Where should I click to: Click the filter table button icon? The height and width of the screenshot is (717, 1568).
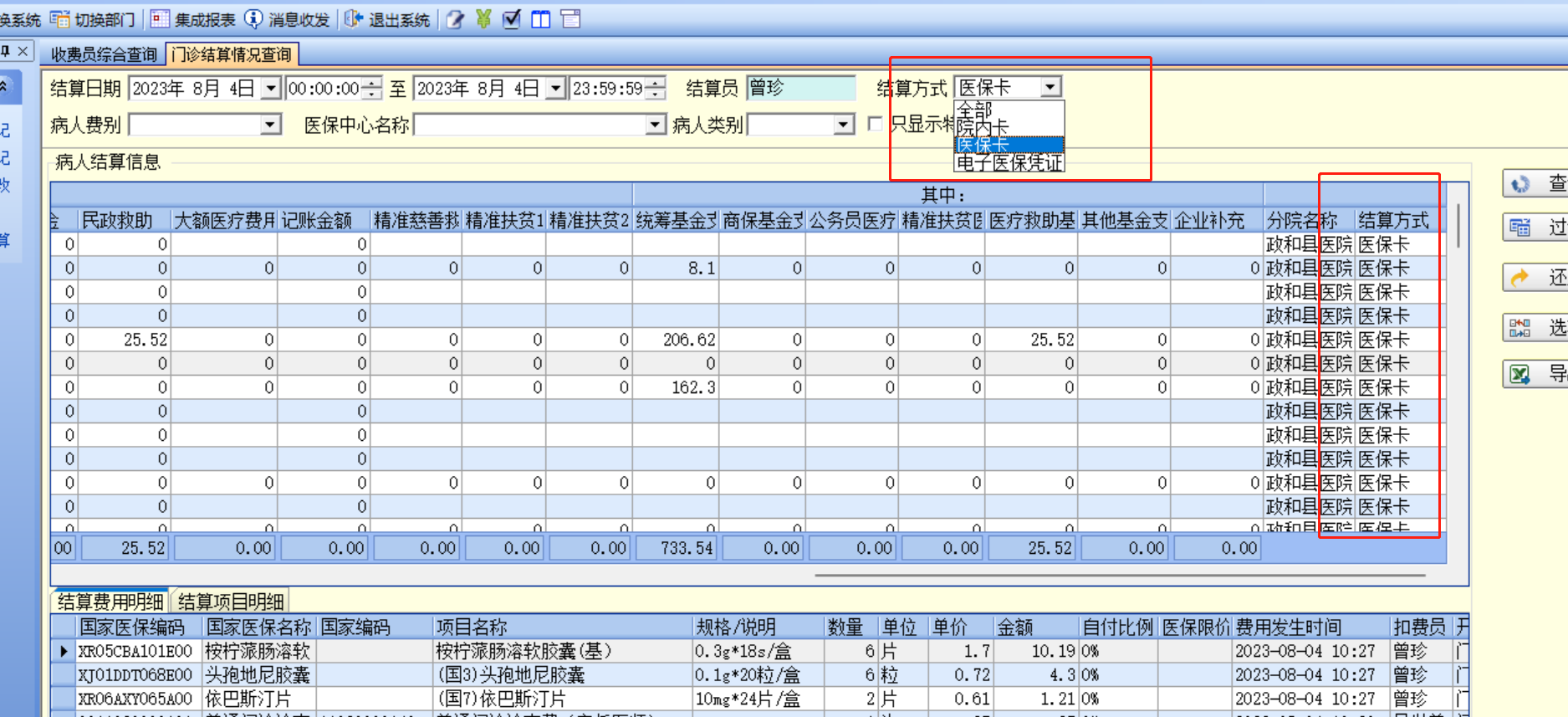point(1520,227)
